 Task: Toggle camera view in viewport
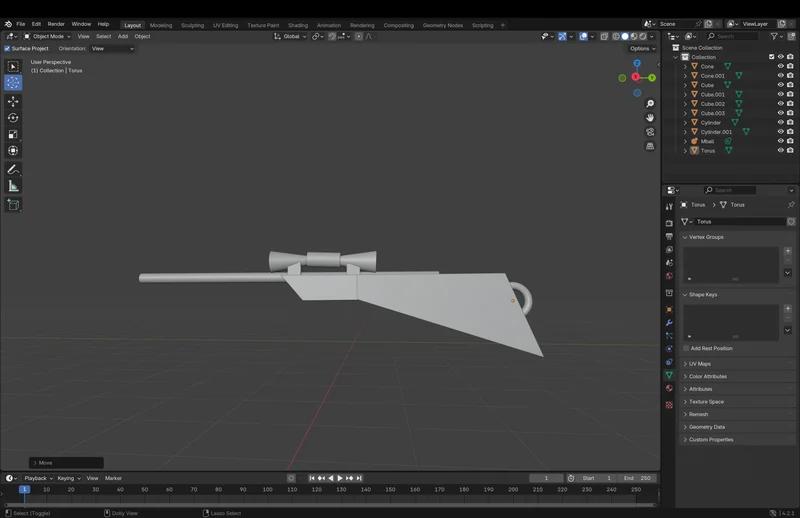pos(650,132)
